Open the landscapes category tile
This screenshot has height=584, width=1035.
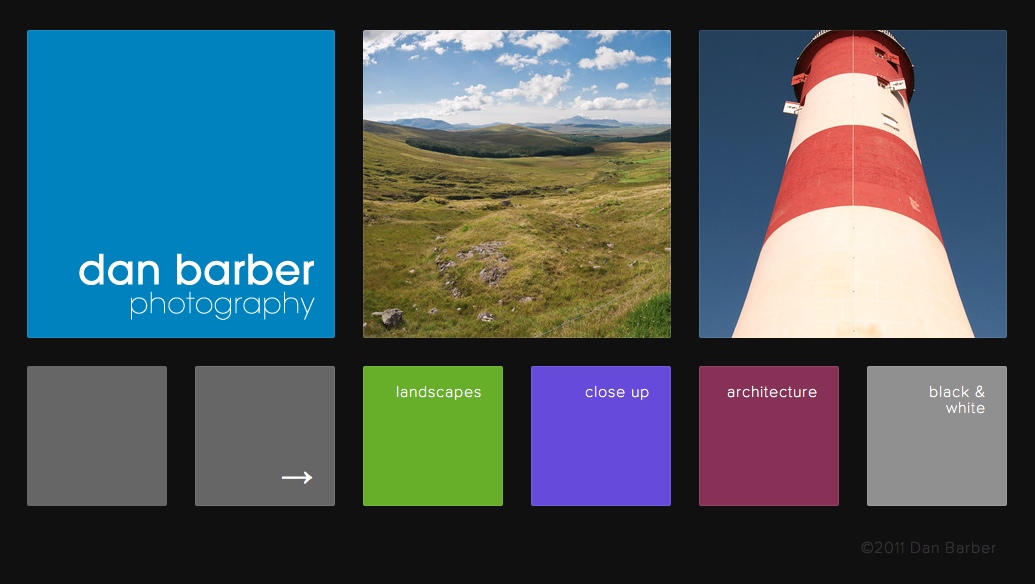coord(433,436)
